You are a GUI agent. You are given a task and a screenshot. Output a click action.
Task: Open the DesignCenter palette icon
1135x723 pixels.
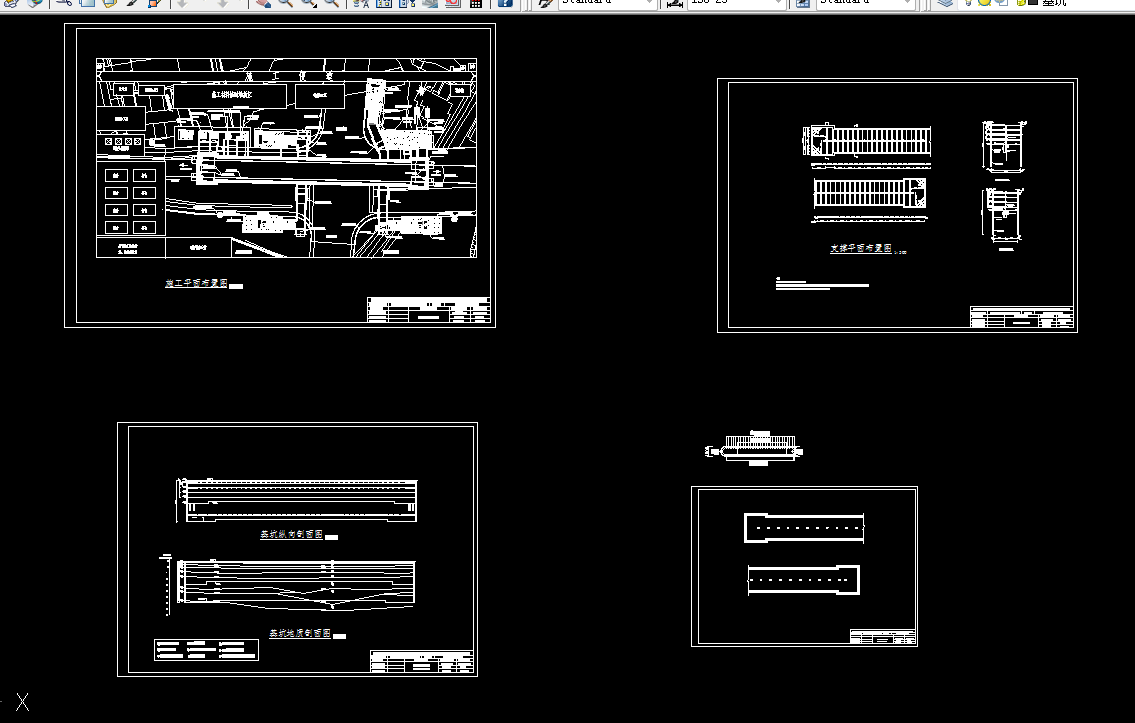tap(384, 2)
